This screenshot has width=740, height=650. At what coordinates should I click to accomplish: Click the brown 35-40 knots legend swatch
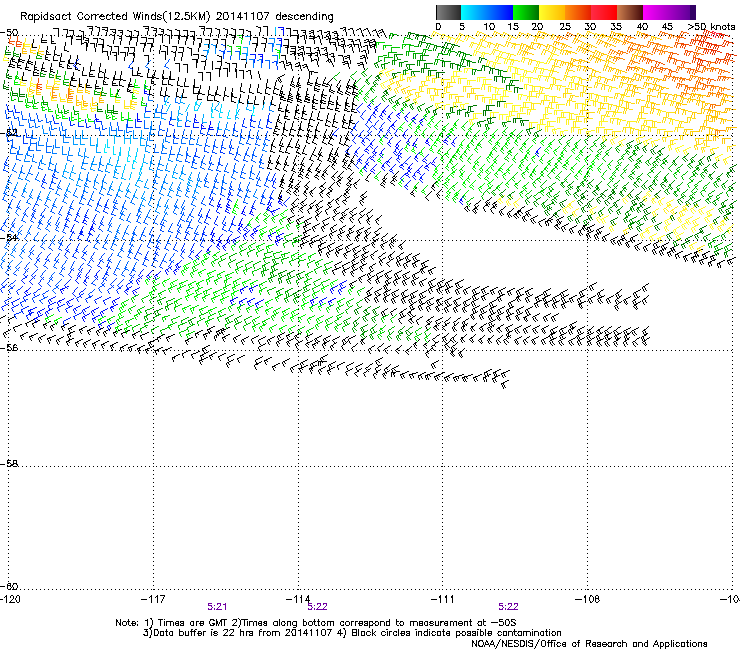(x=630, y=12)
